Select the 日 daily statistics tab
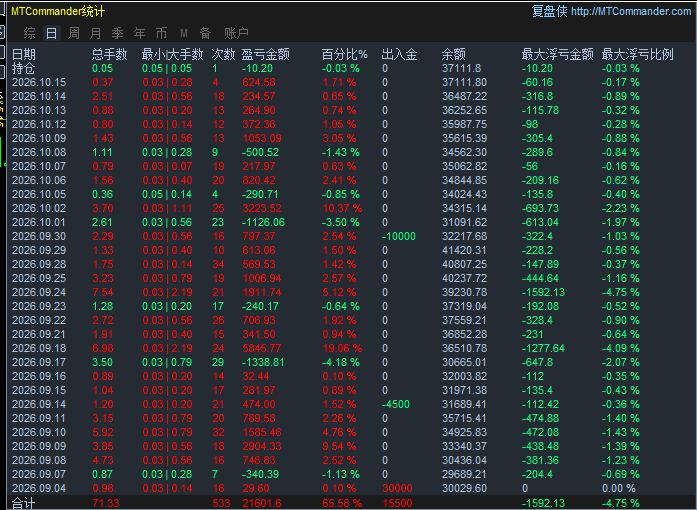The width and height of the screenshot is (697, 510). pyautogui.click(x=52, y=33)
